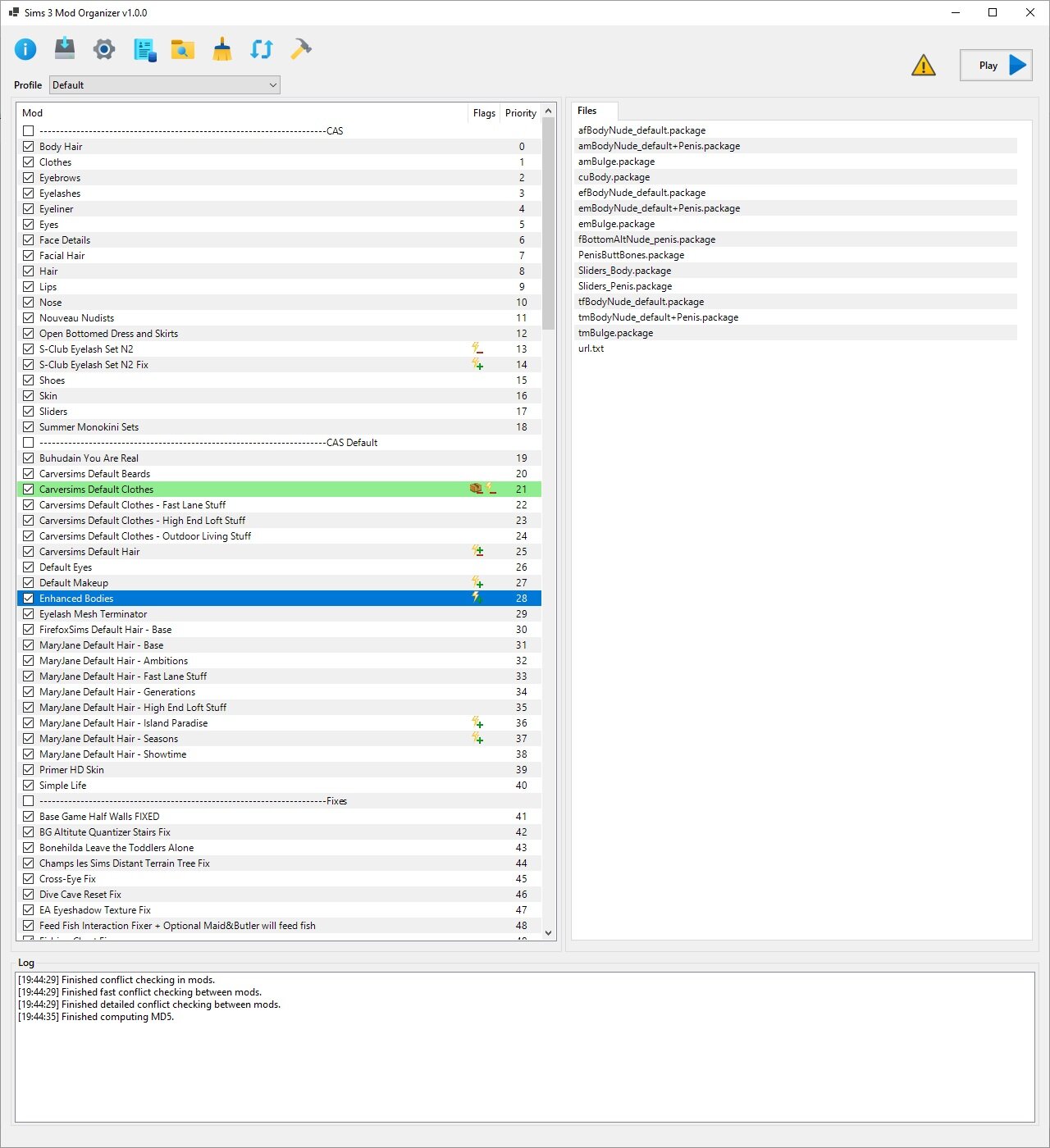Disable the Enhanced Bodies mod
The height and width of the screenshot is (1148, 1050).
[29, 598]
